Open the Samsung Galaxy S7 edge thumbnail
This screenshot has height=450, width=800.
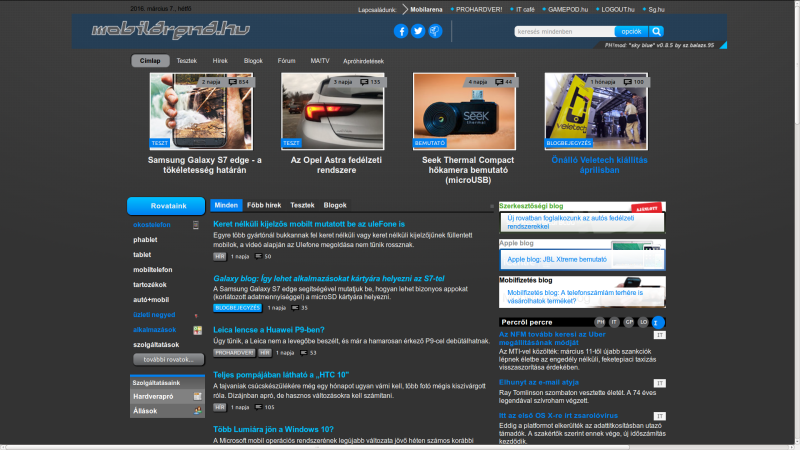pos(201,111)
